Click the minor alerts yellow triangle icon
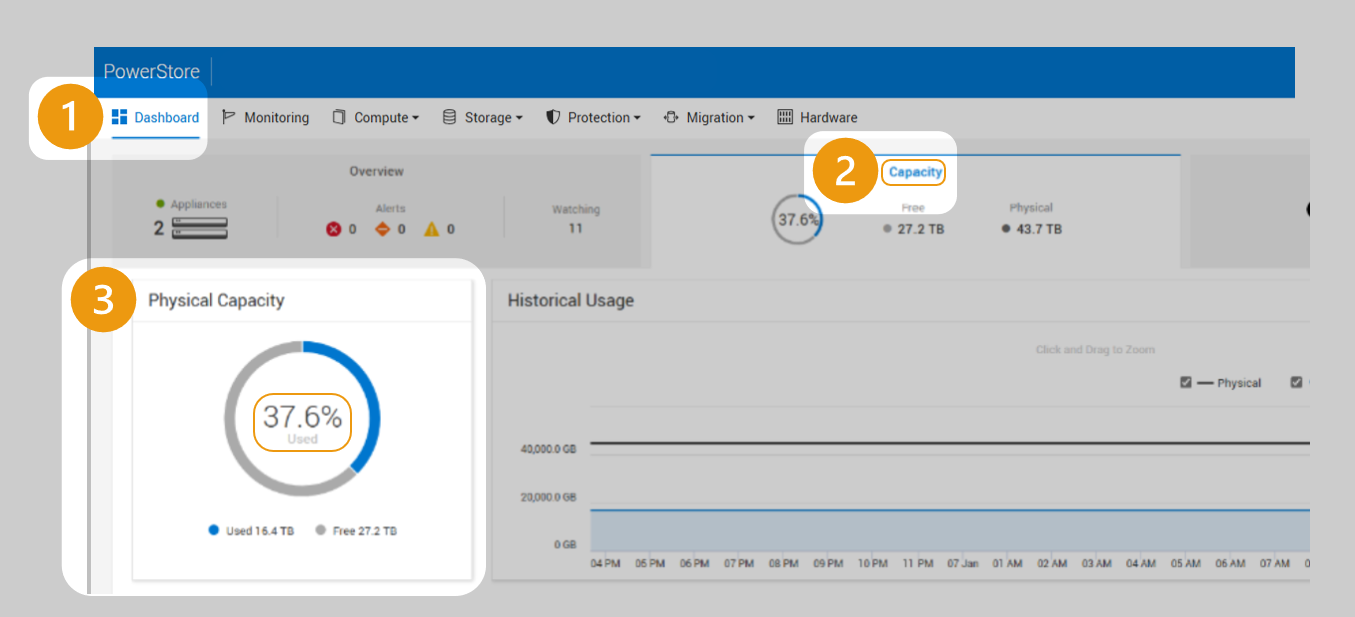This screenshot has width=1355, height=617. coord(431,229)
